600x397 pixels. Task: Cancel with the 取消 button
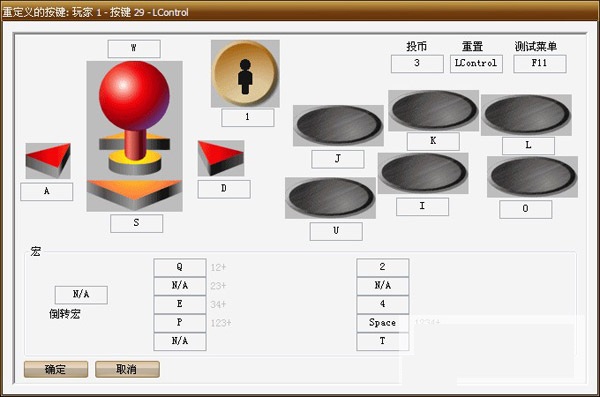click(127, 369)
